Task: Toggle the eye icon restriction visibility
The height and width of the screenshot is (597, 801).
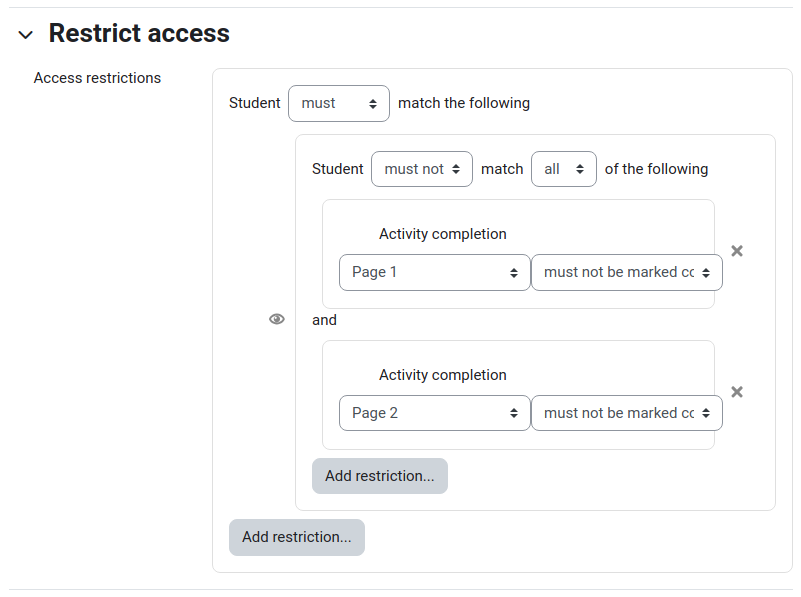Action: pos(277,319)
